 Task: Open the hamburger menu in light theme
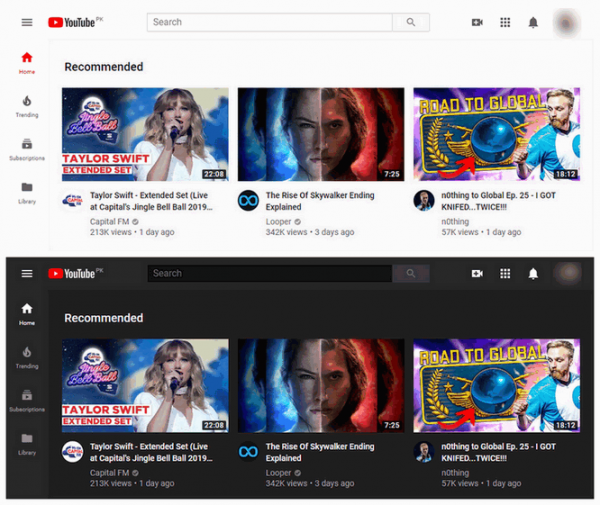[27, 22]
